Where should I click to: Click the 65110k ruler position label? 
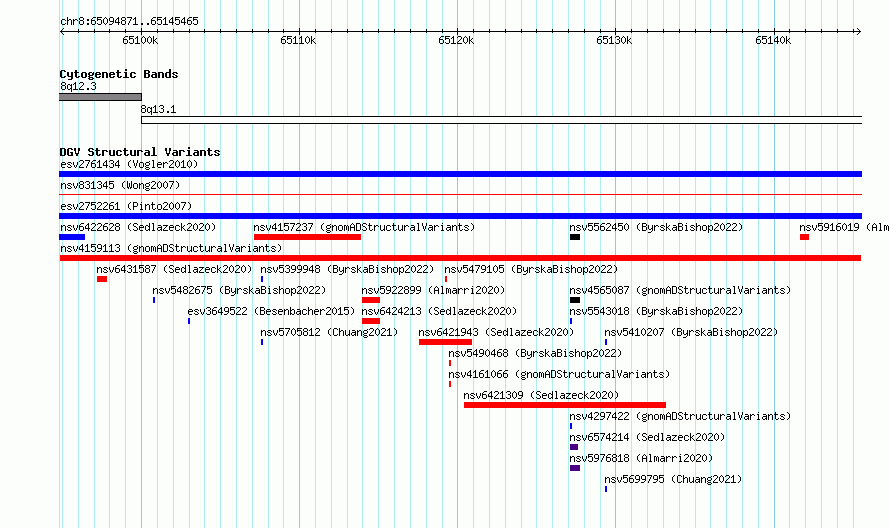tap(298, 40)
